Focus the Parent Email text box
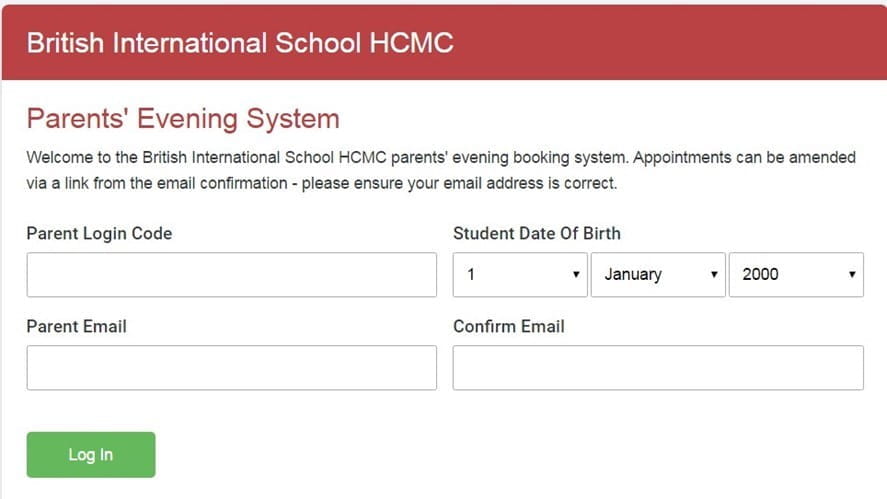 click(231, 368)
